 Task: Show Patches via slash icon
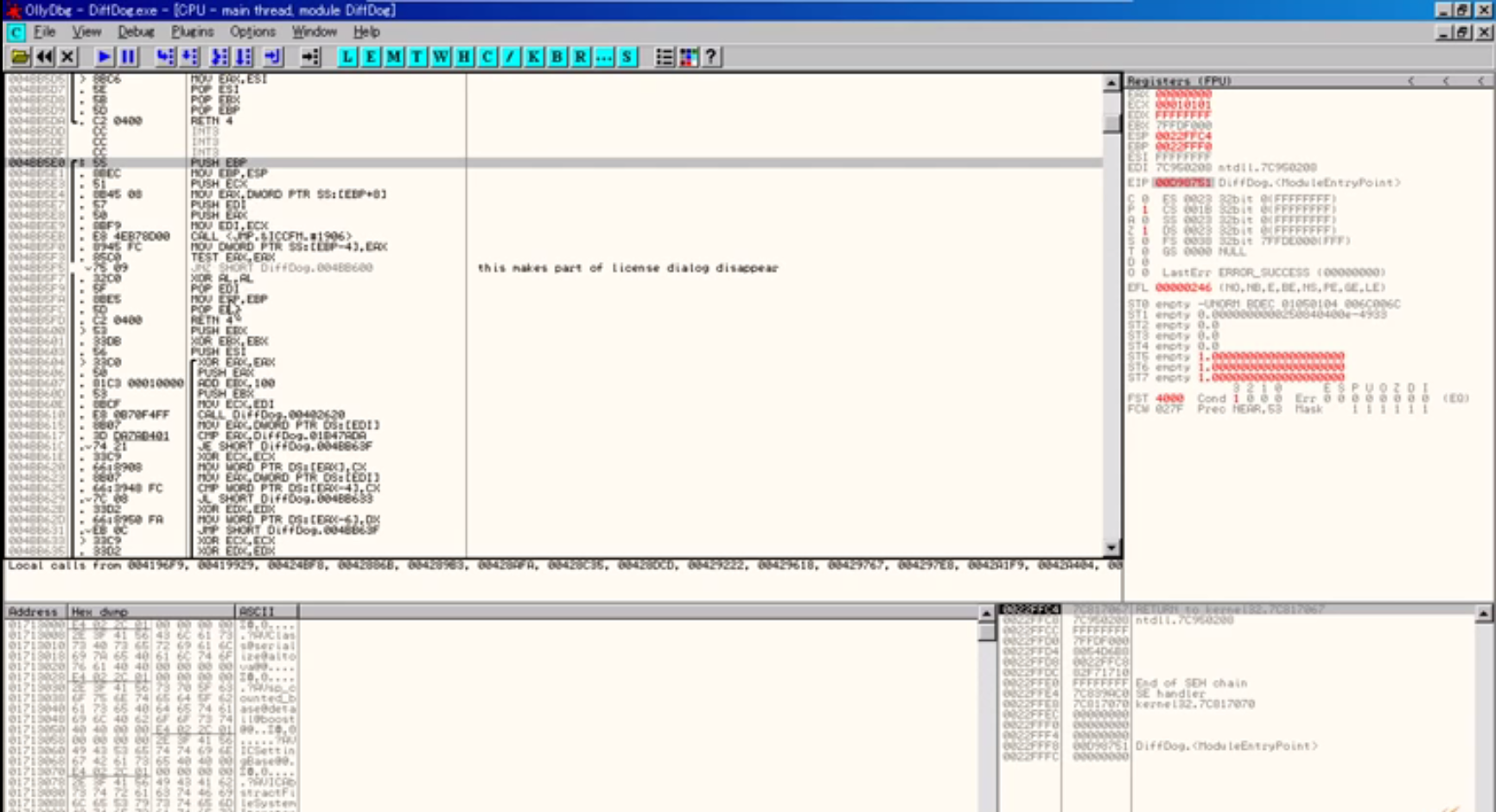[511, 57]
